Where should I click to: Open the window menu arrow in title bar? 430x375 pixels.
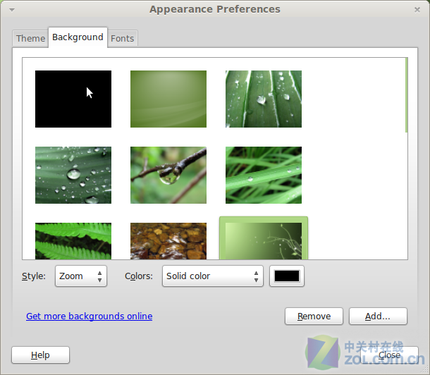tap(12, 10)
